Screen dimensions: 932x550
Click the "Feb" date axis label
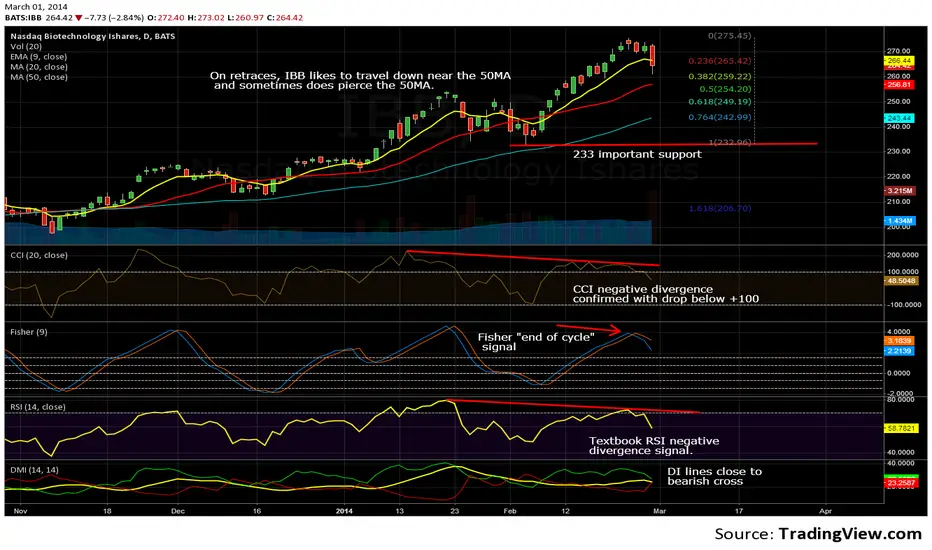pos(509,511)
